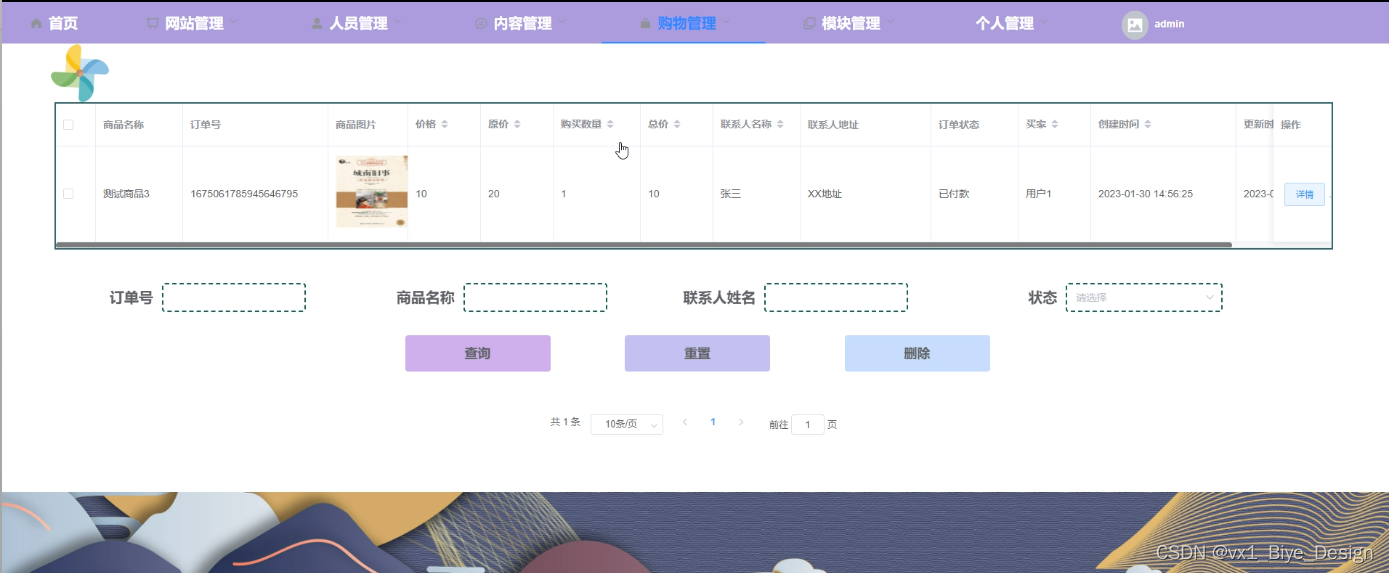Click the person icon beside 人员管理
Screen dimensions: 1389x573
click(x=317, y=23)
